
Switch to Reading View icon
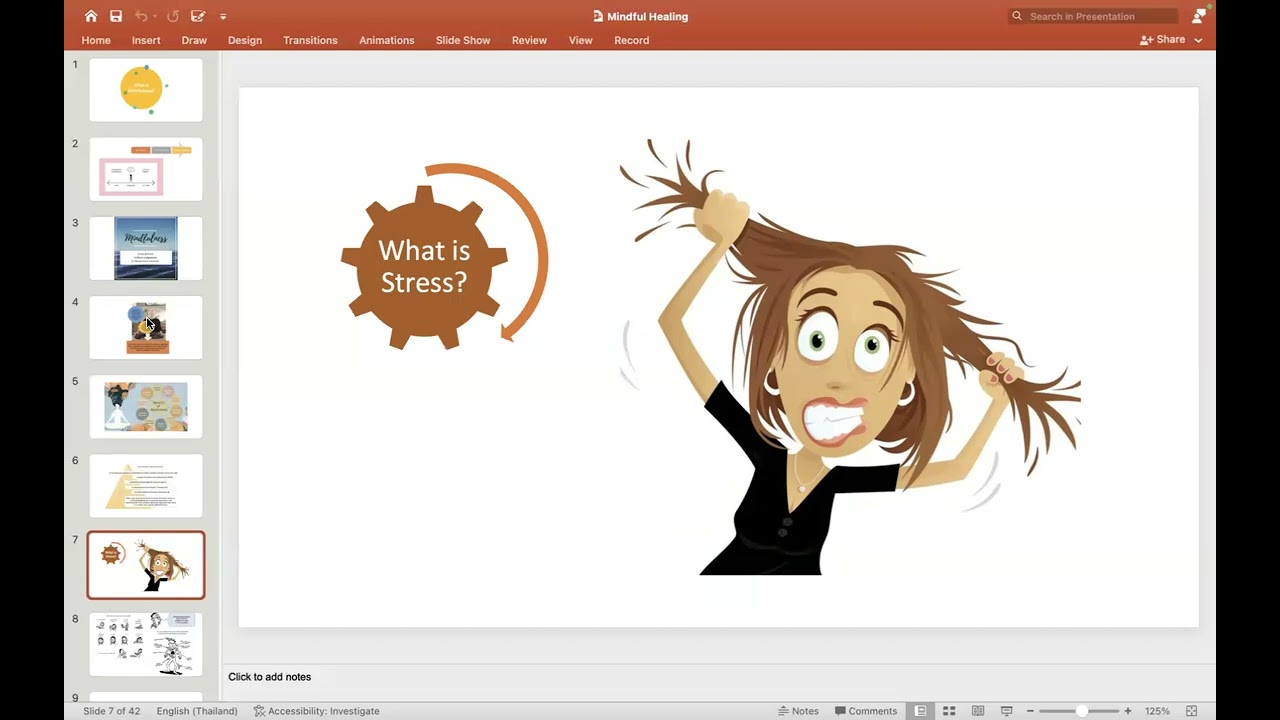(978, 711)
